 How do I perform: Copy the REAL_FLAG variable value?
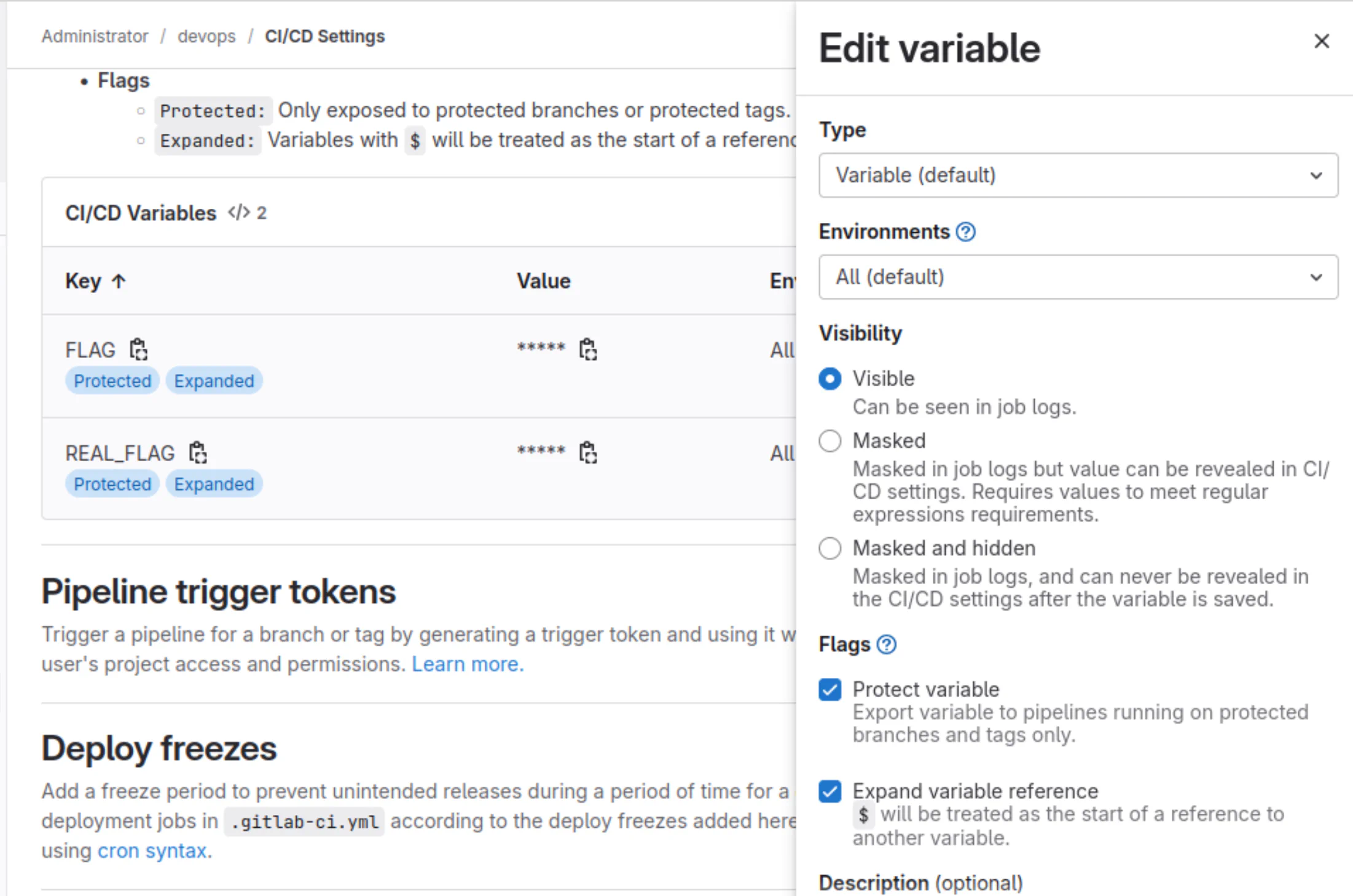[x=588, y=453]
